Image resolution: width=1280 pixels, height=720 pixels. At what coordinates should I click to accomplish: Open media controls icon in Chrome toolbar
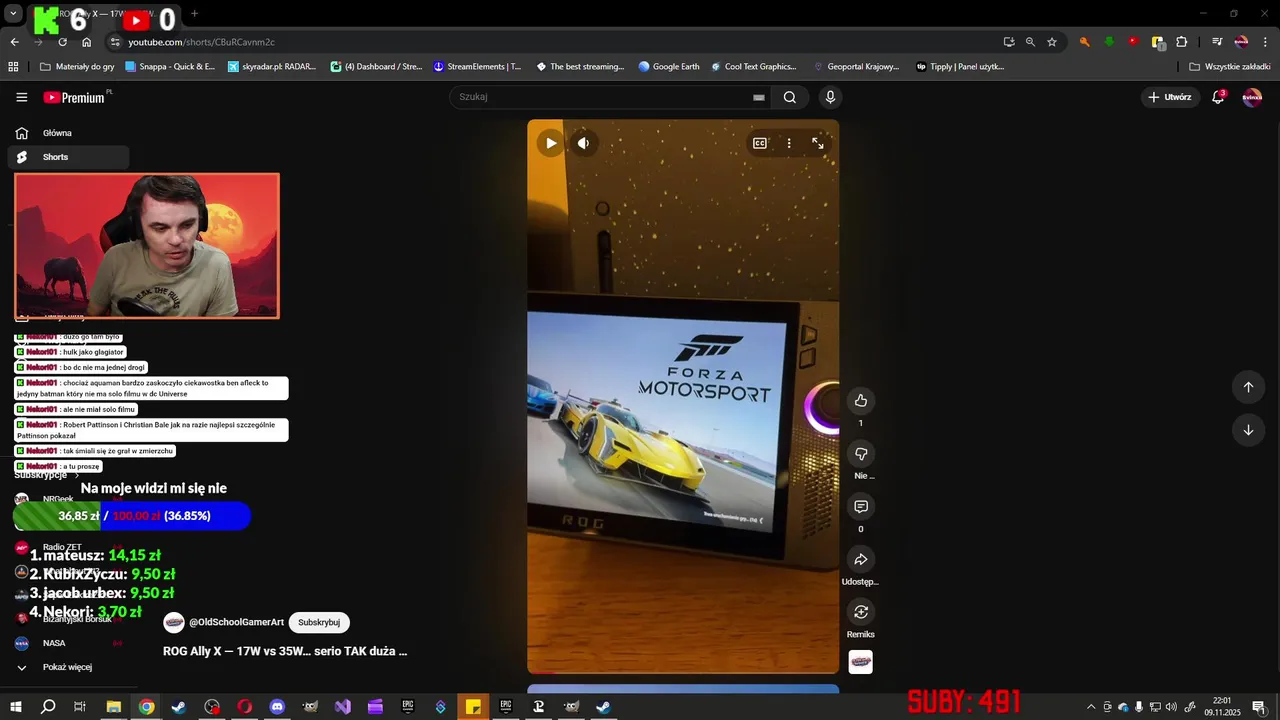click(x=1217, y=42)
